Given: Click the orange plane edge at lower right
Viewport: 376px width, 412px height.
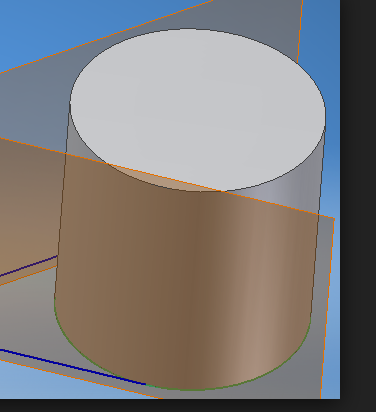Looking at the screenshot, I should [327, 308].
